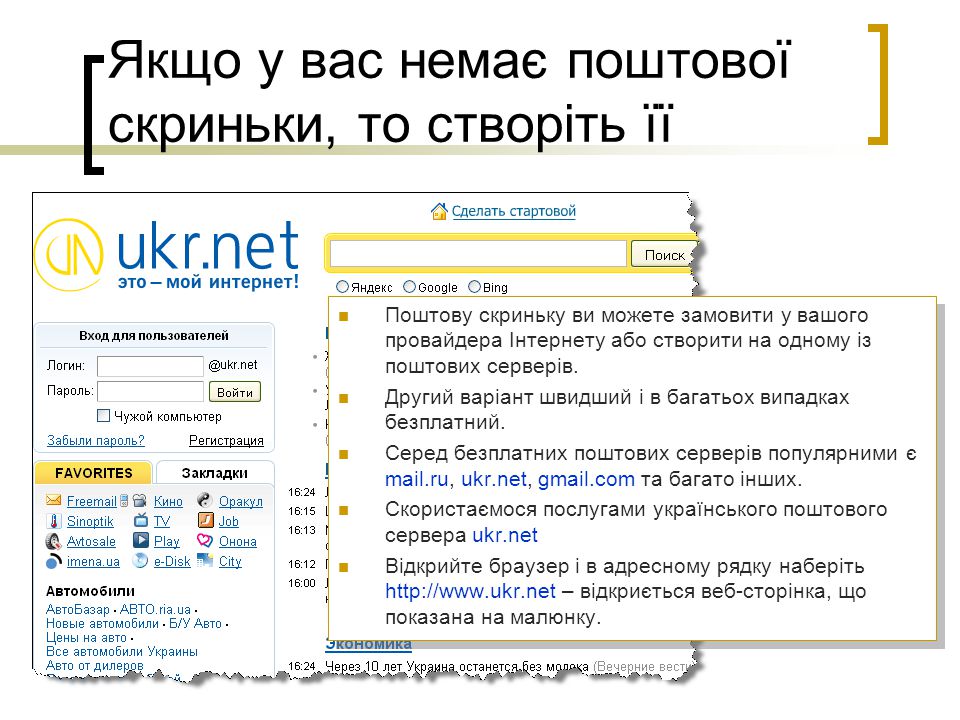This screenshot has width=960, height=720.
Task: Click the Автомобили section heading
Action: [x=90, y=591]
